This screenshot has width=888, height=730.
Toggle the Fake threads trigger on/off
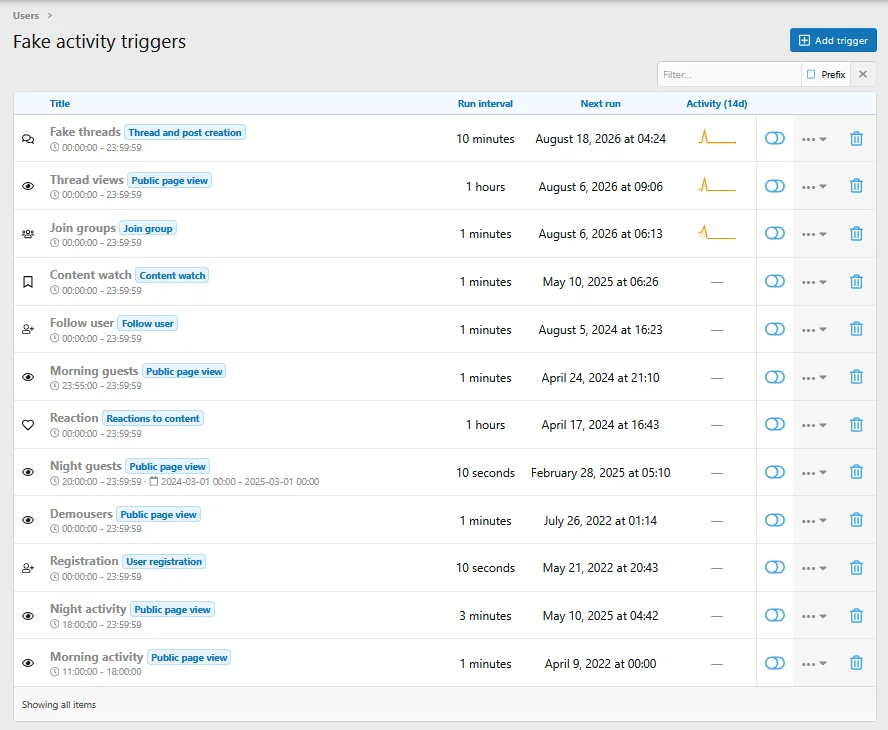point(775,138)
